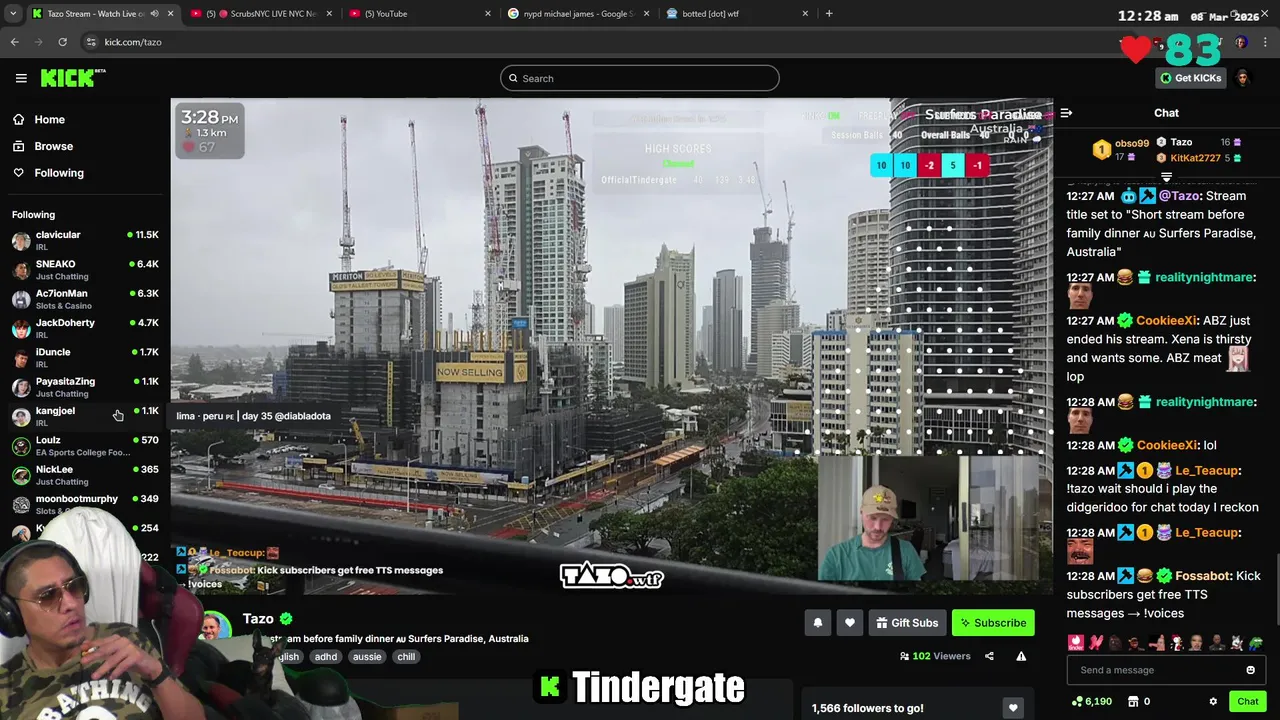Expand the gift leaderboard in chat
This screenshot has width=1280, height=720.
1166,177
